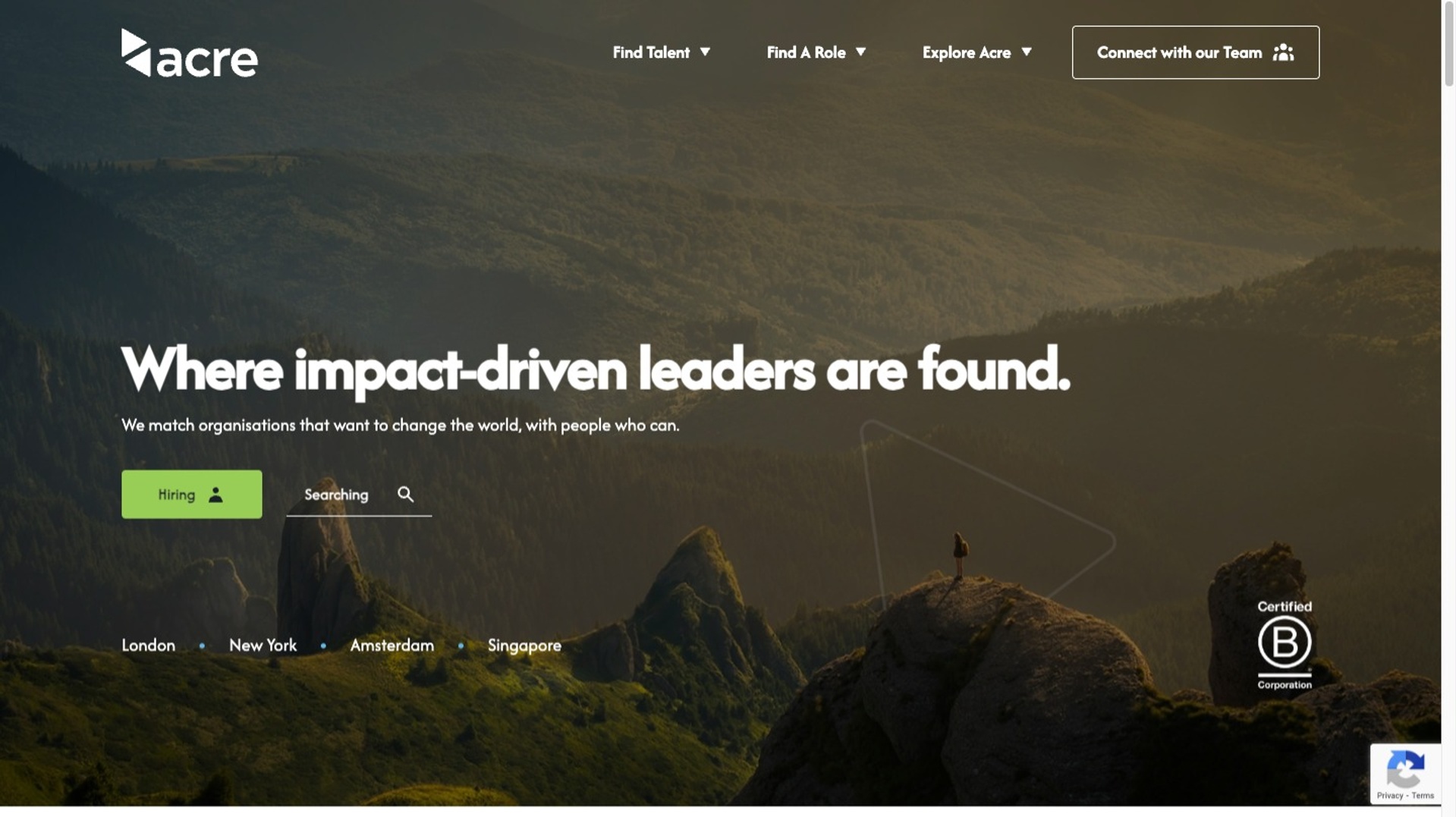Screen dimensions: 1456x817
Task: Click the person icon on Hiring button
Action: (x=215, y=495)
